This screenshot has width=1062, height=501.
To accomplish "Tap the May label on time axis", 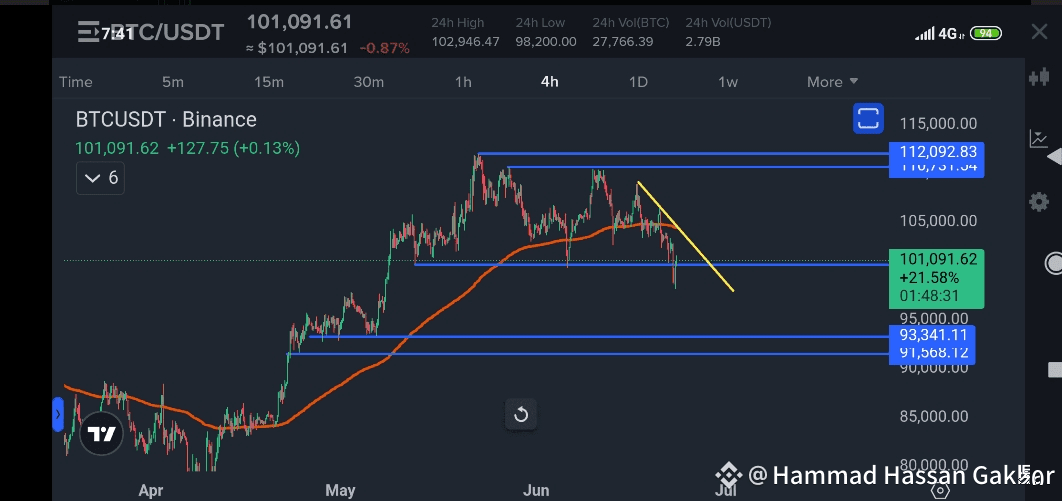I will coord(340,489).
